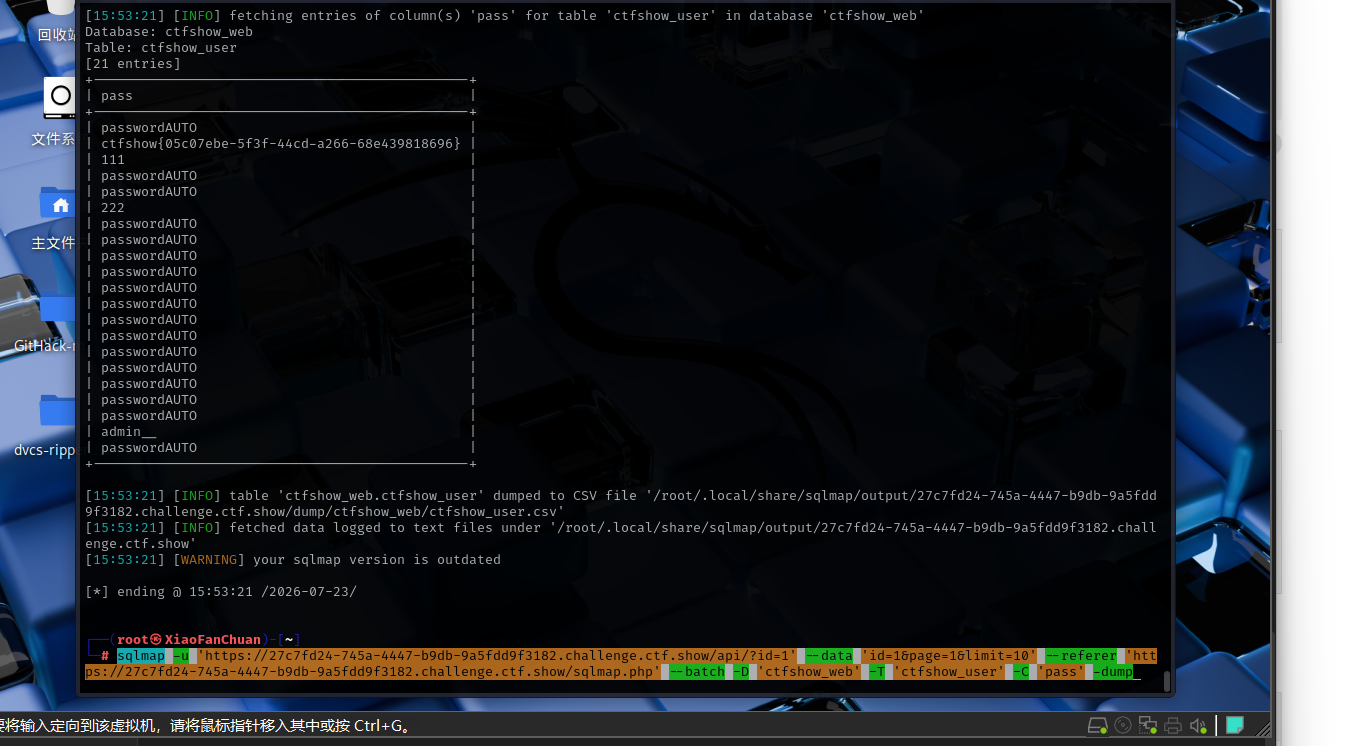Click the 'sqlmap' command word in the prompt

[x=141, y=656]
